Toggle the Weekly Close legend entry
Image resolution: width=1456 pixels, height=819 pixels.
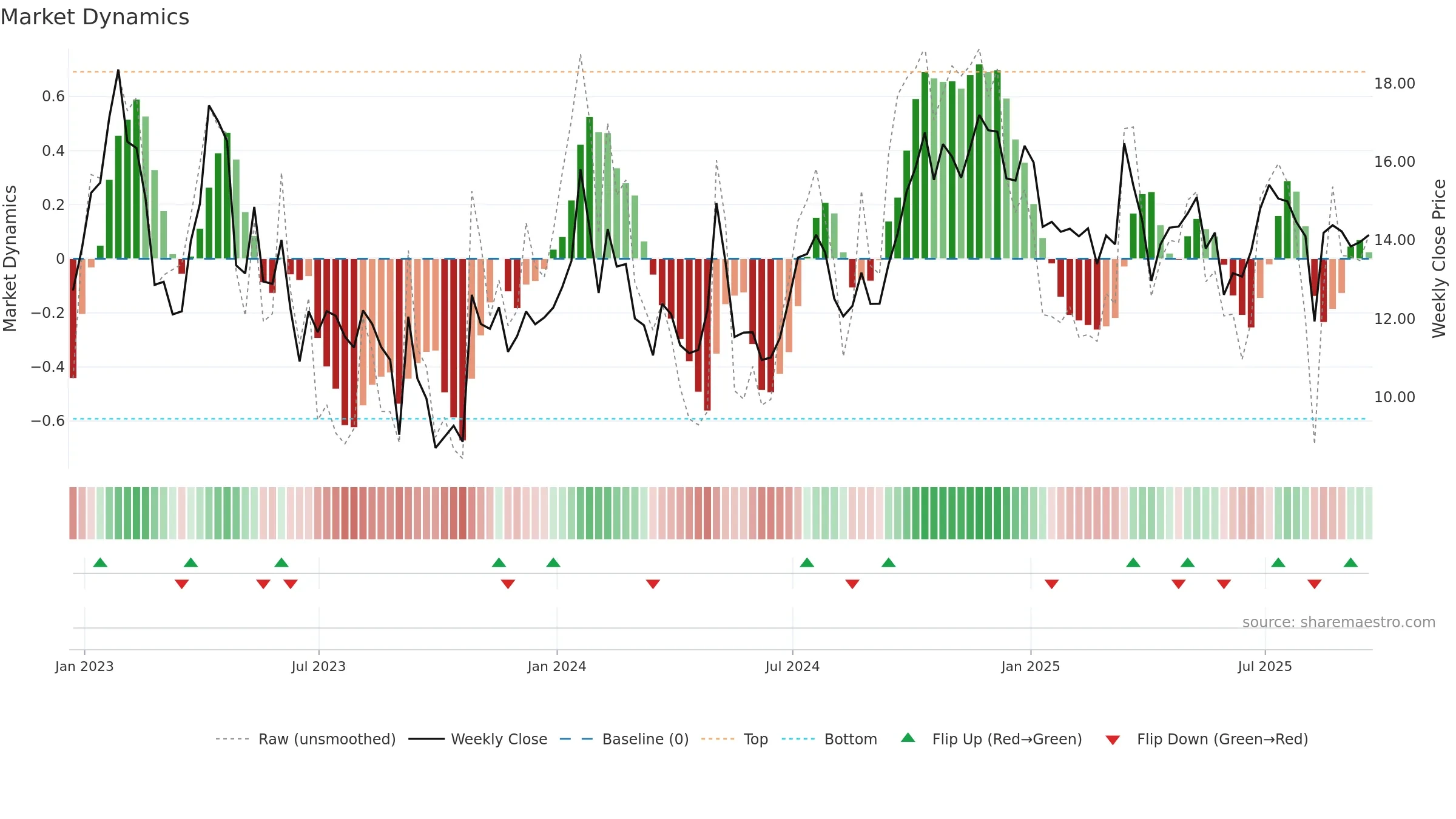point(478,739)
